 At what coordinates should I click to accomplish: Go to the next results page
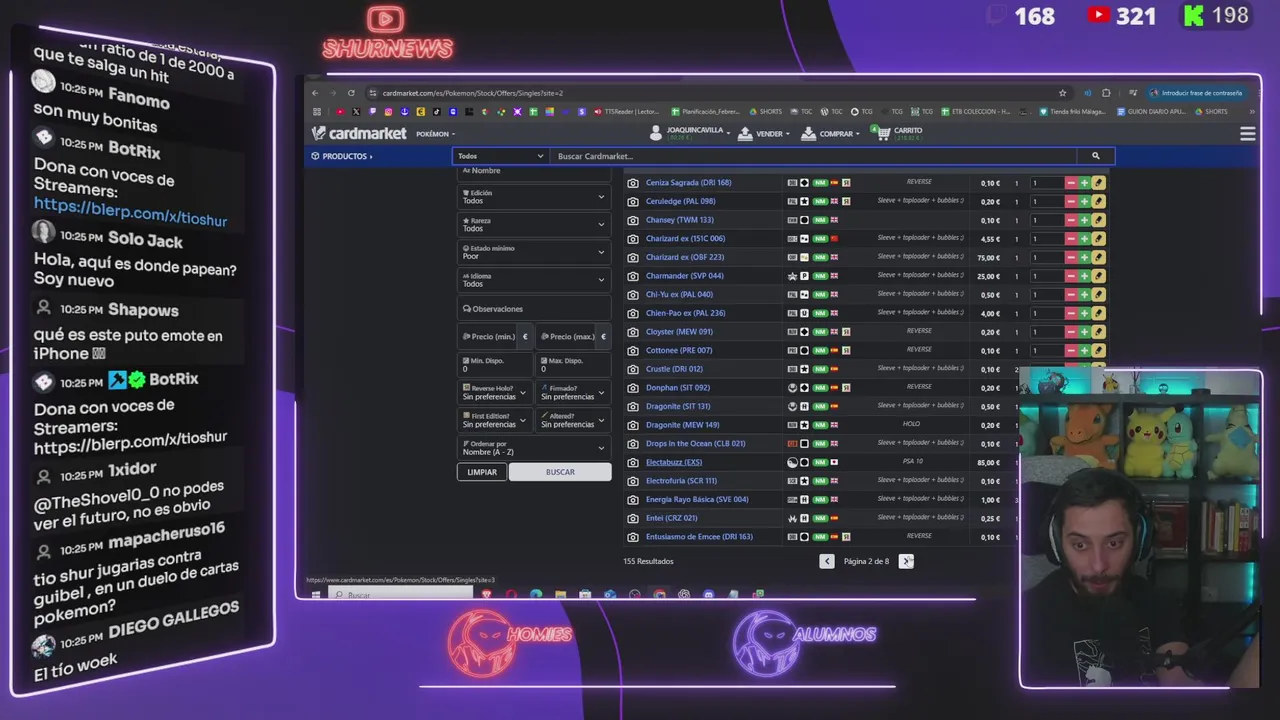coord(906,561)
